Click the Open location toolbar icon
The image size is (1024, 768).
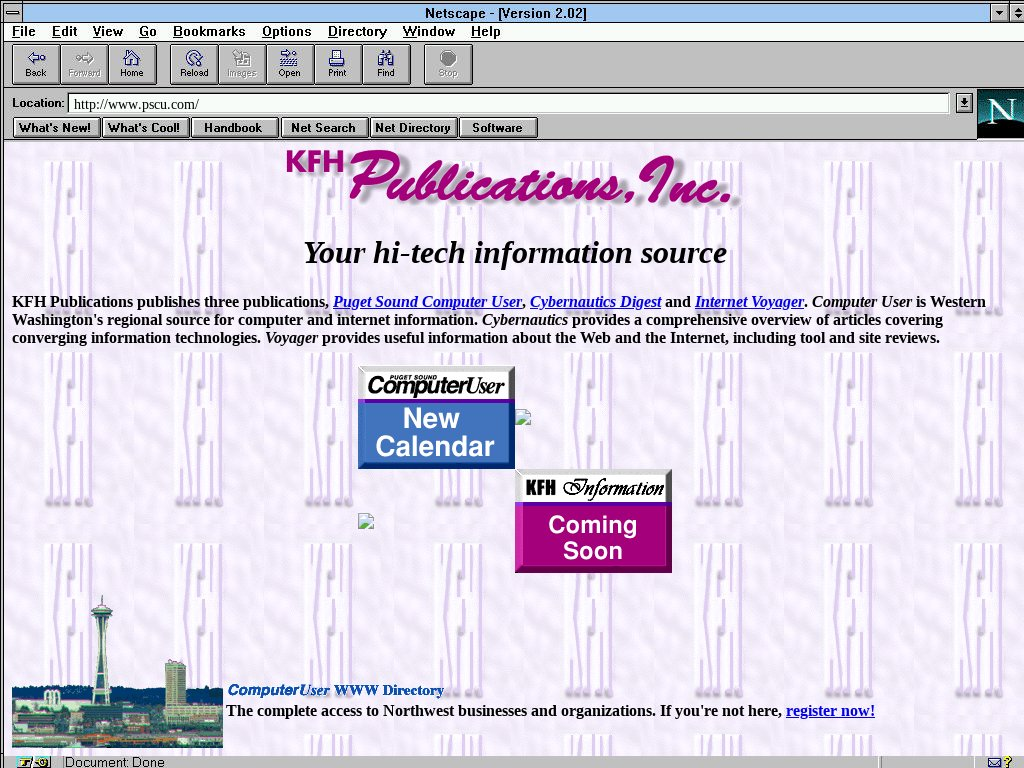[x=289, y=64]
